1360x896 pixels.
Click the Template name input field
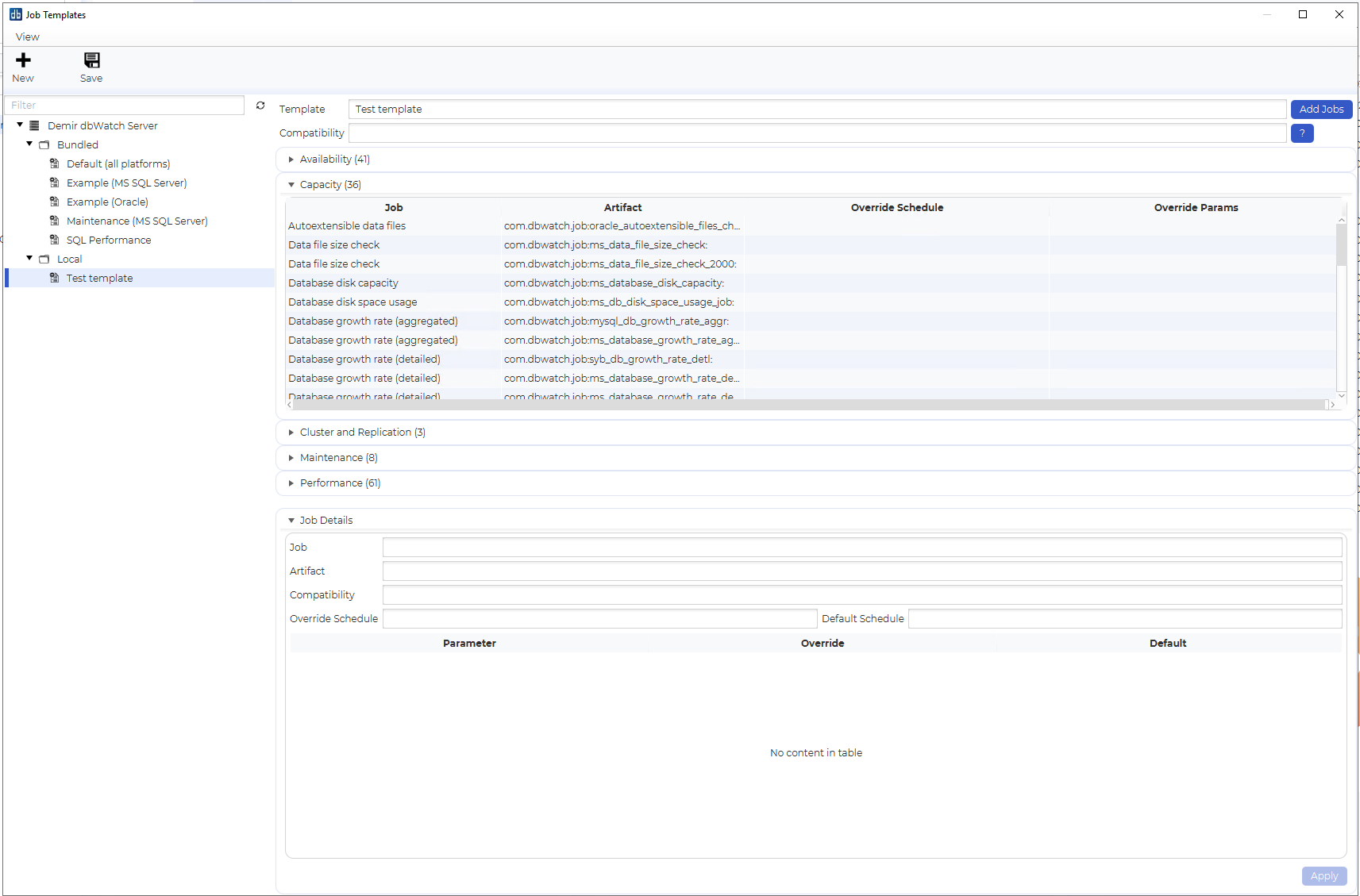point(817,110)
